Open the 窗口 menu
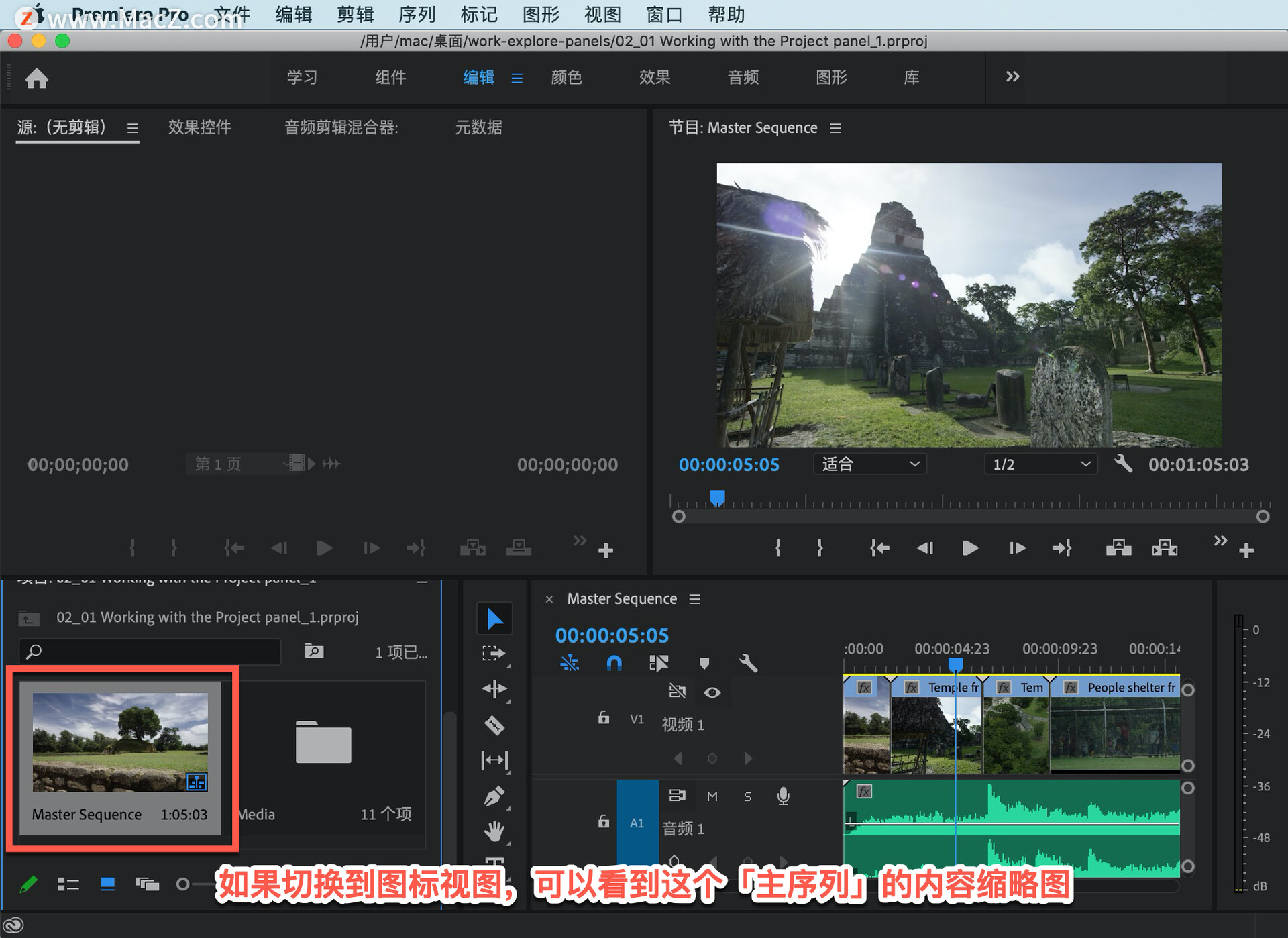1288x938 pixels. [x=663, y=15]
